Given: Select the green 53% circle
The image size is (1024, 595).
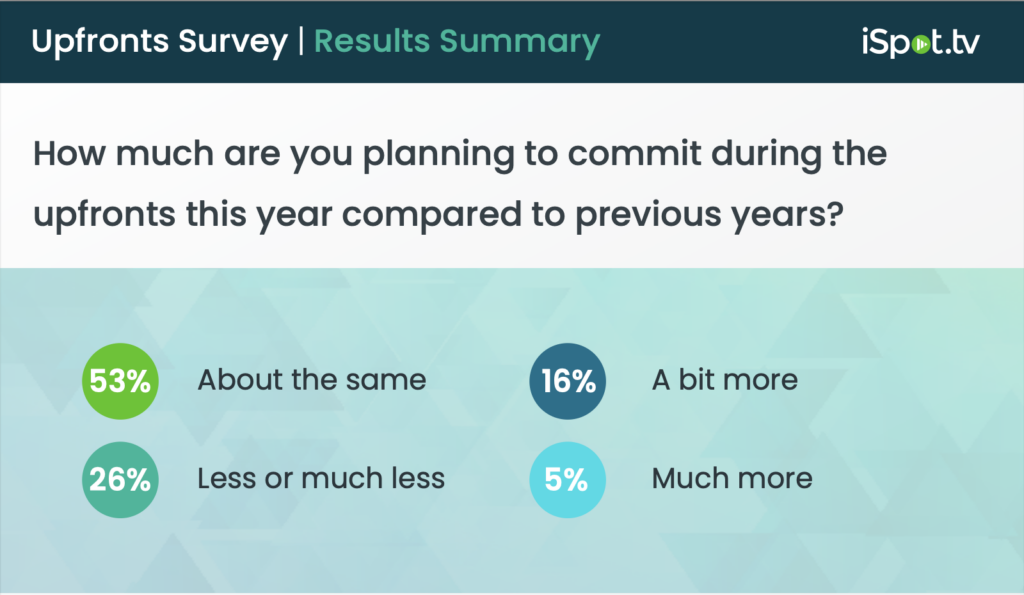Looking at the screenshot, I should click(x=120, y=381).
